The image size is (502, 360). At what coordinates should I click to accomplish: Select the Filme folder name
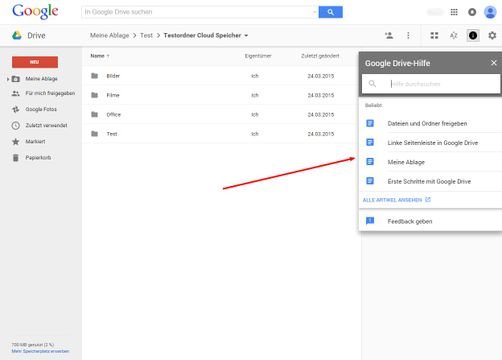pyautogui.click(x=113, y=95)
